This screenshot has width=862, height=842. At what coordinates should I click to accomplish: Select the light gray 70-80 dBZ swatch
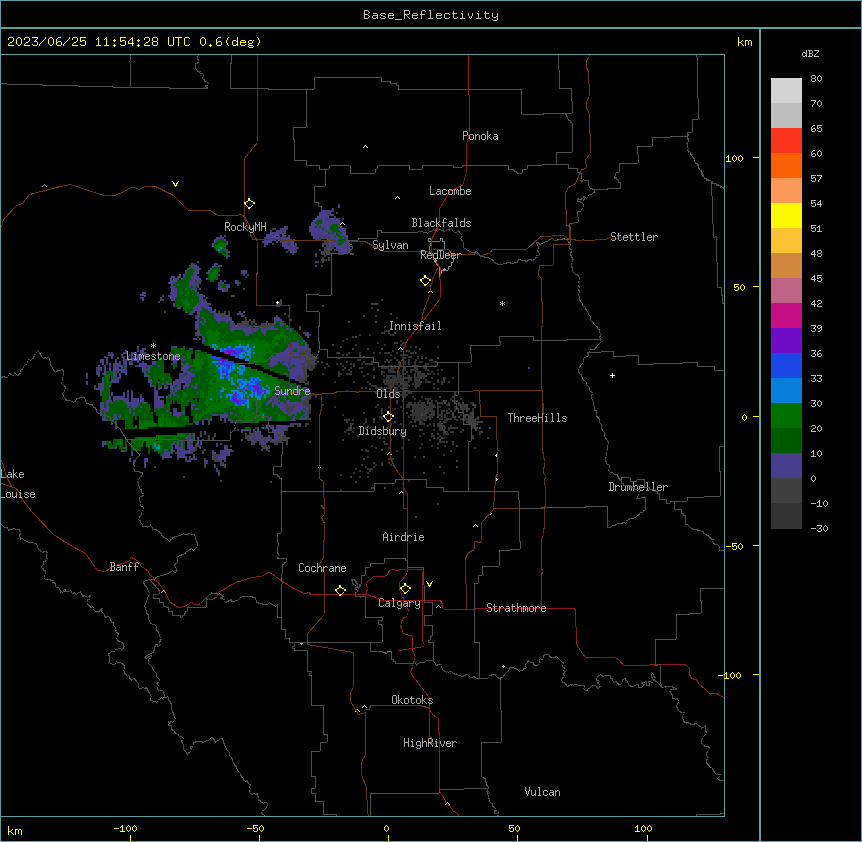point(786,91)
